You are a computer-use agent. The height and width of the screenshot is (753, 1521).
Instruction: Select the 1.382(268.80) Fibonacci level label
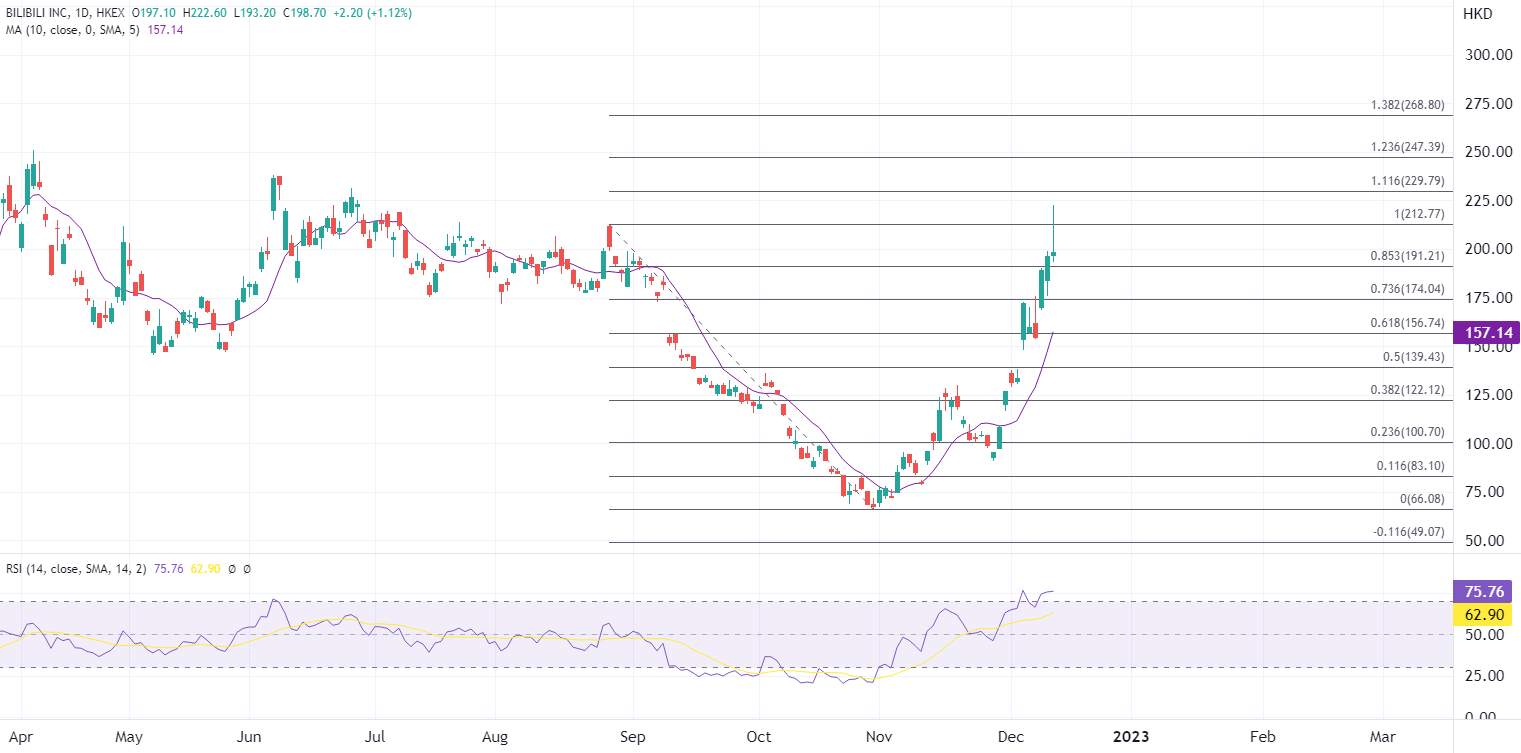pyautogui.click(x=1408, y=105)
